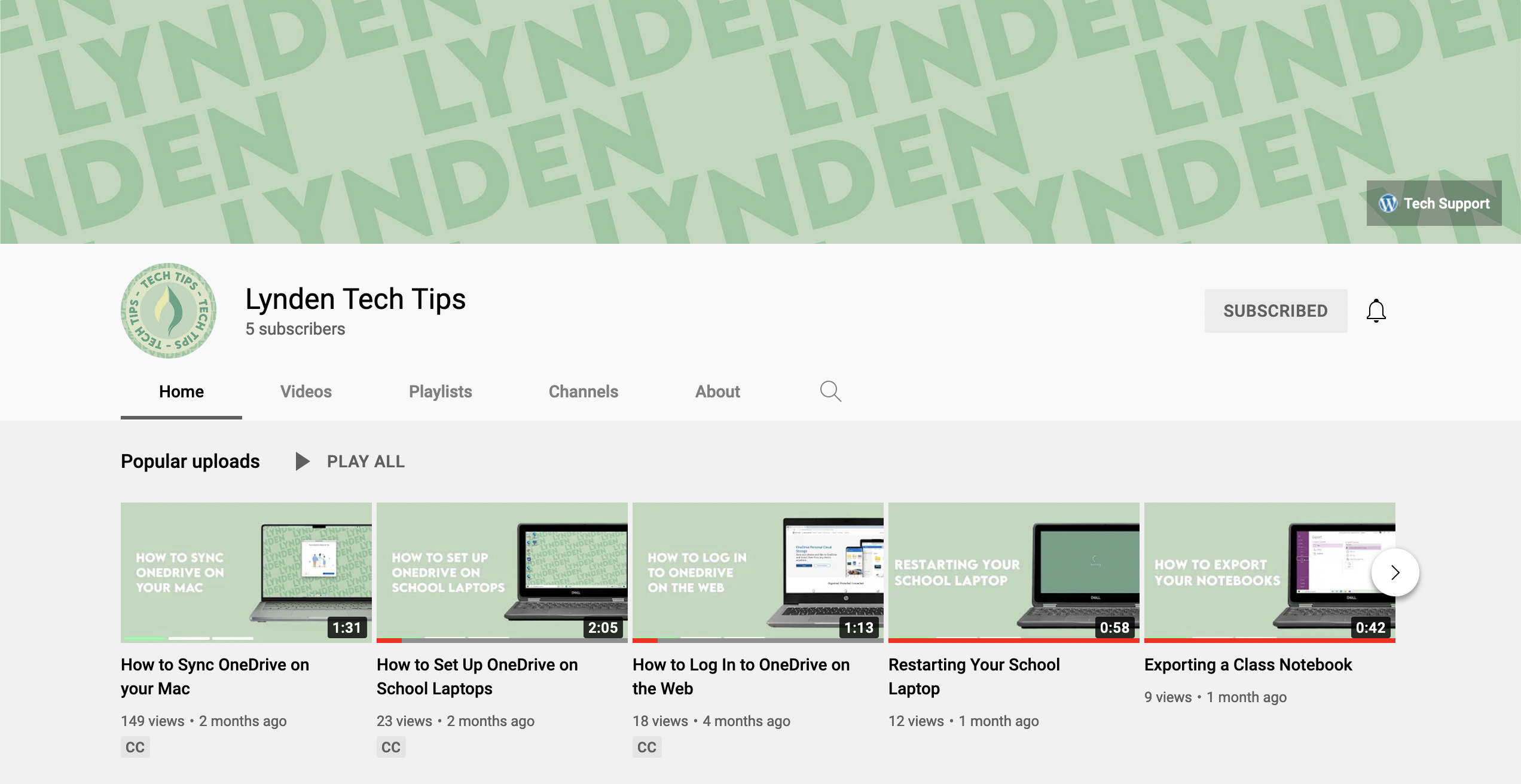Image resolution: width=1521 pixels, height=784 pixels.
Task: Click '18 views • 4 months ago' text
Action: coord(711,721)
